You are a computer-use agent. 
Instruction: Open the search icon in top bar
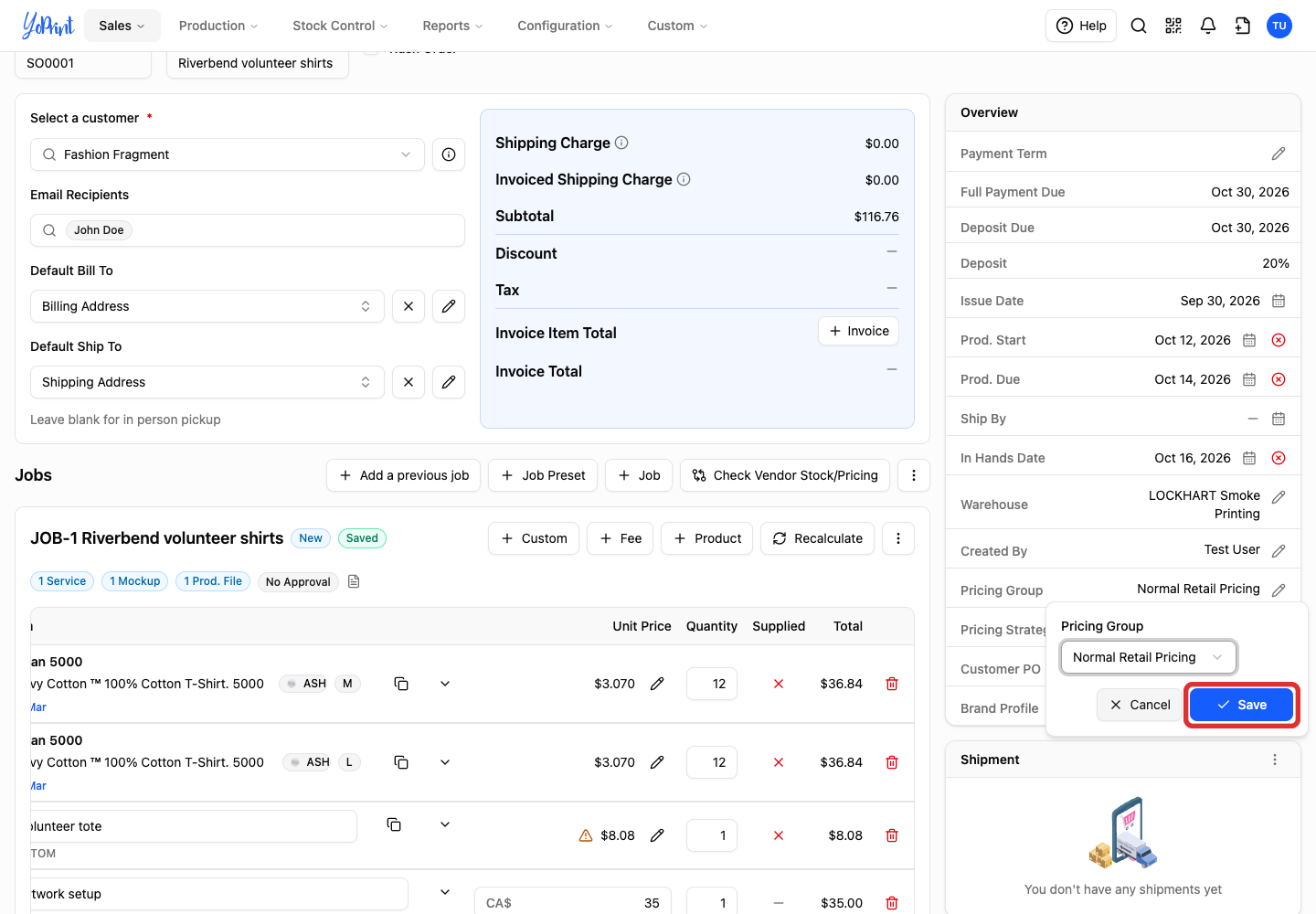[x=1139, y=26]
